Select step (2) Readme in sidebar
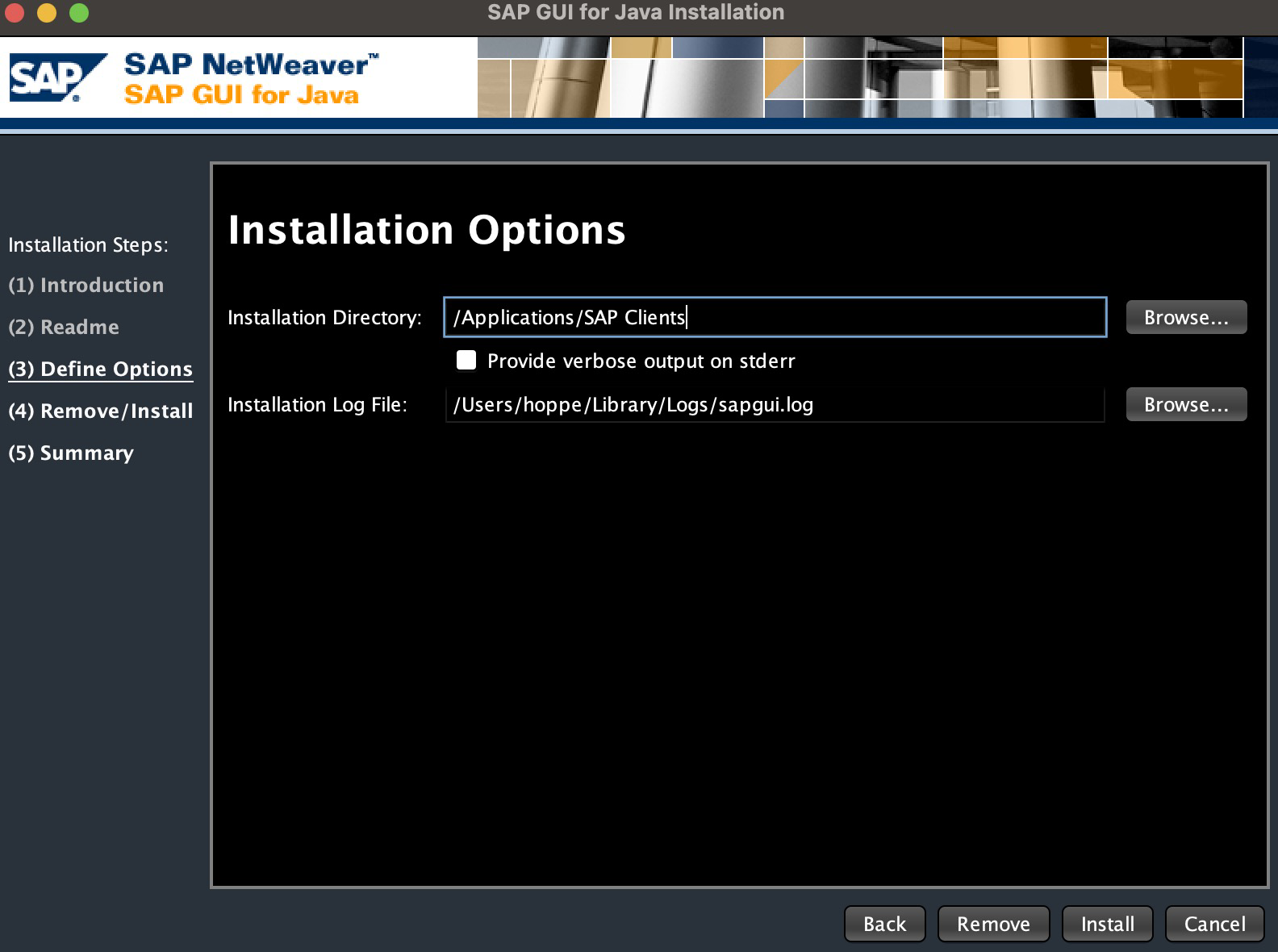This screenshot has height=952, width=1278. tap(64, 327)
